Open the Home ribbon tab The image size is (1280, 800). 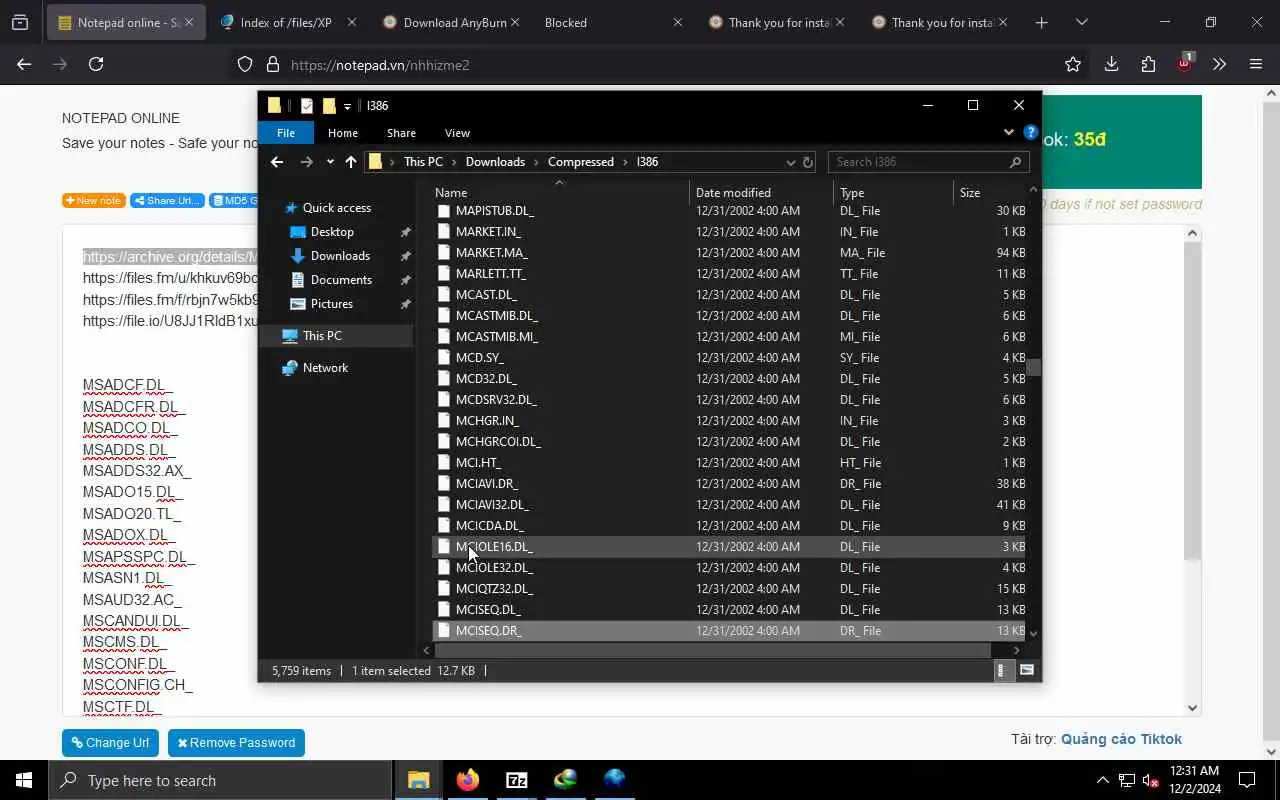pyautogui.click(x=343, y=133)
